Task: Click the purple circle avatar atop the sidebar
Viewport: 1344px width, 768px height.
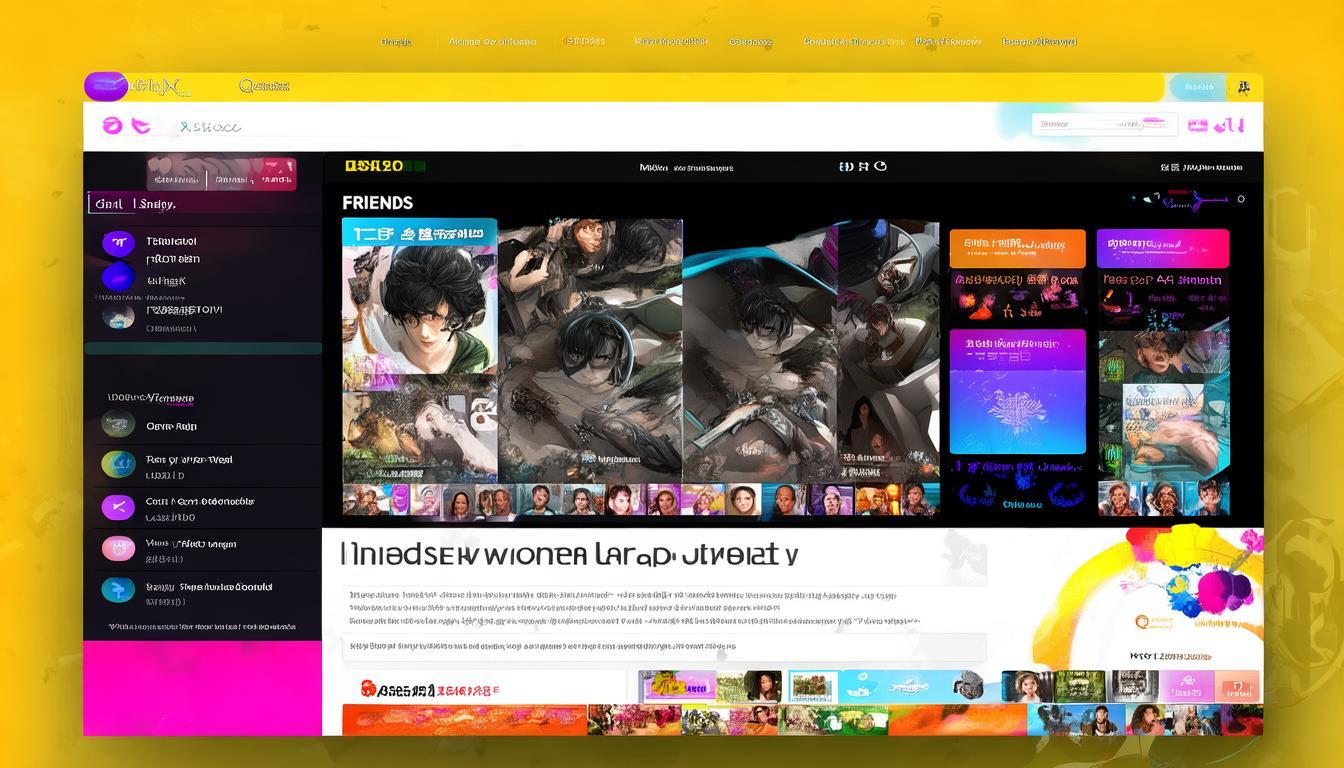Action: tap(118, 243)
